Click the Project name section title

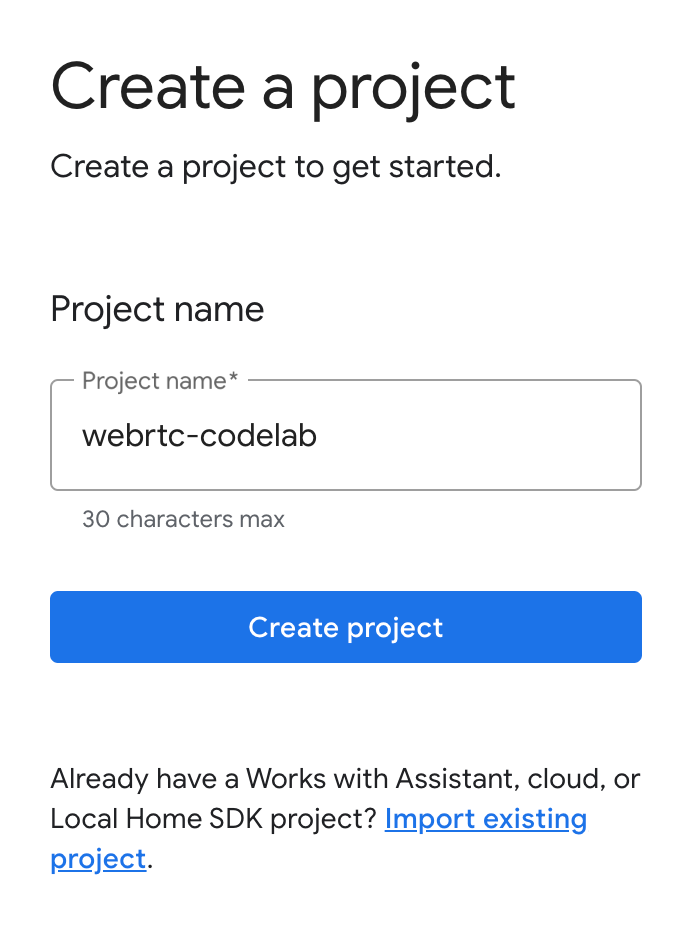coord(156,309)
